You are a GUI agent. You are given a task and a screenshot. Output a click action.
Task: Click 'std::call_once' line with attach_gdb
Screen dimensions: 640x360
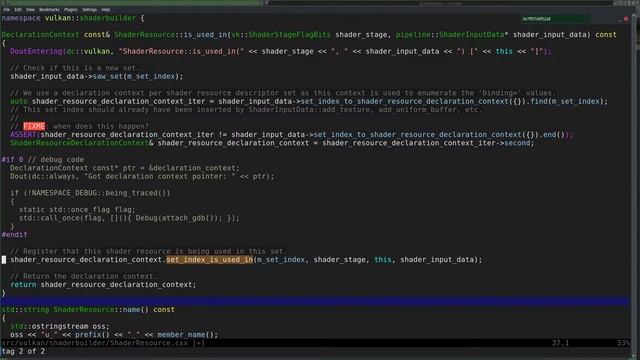pyautogui.click(x=129, y=218)
